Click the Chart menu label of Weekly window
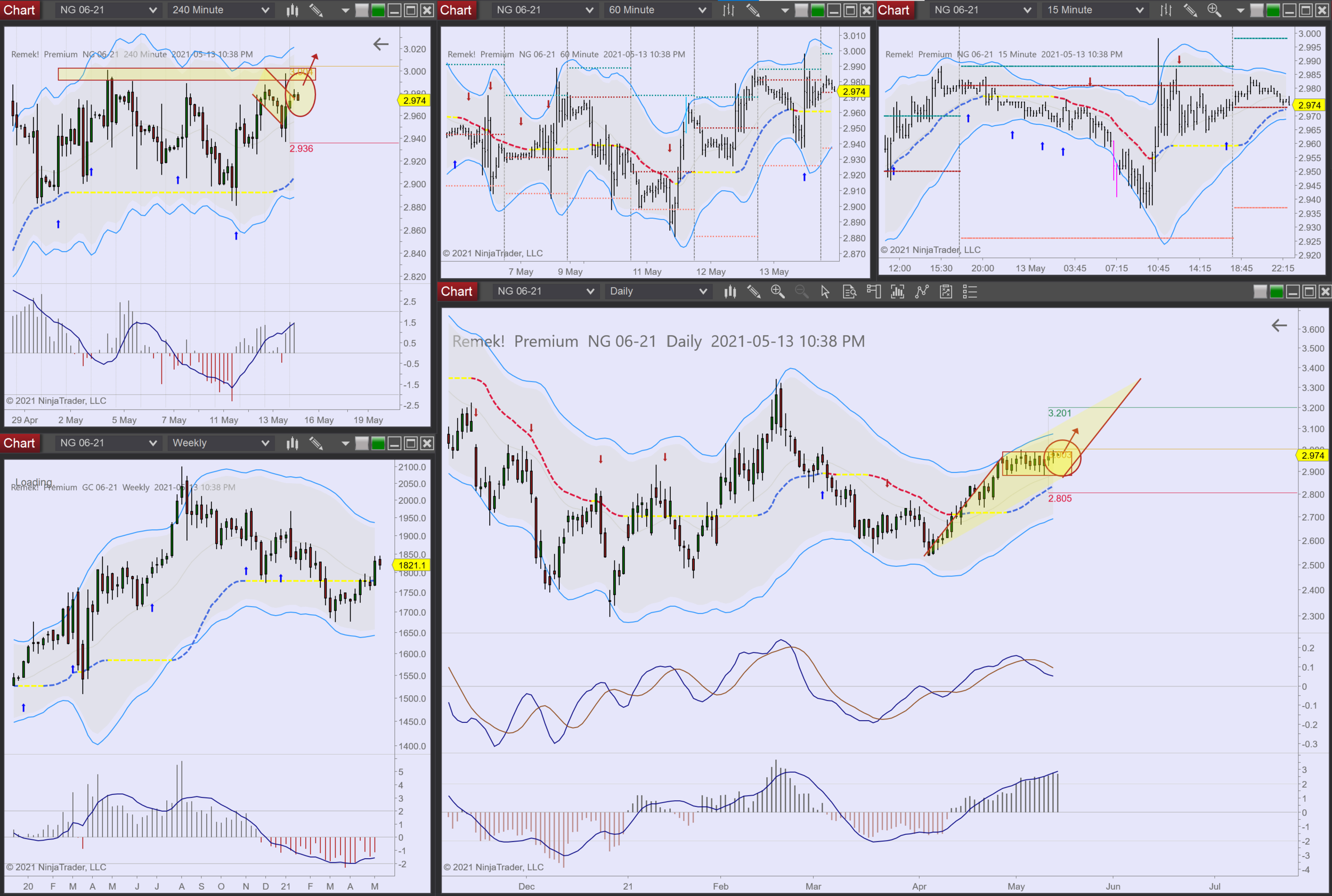1332x896 pixels. [19, 443]
